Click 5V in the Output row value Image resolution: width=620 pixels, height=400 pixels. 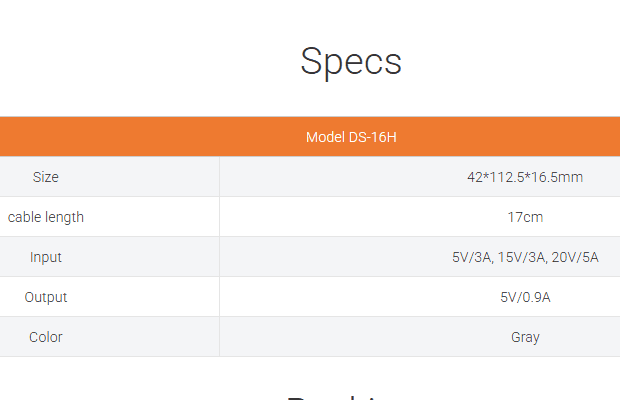click(x=509, y=297)
